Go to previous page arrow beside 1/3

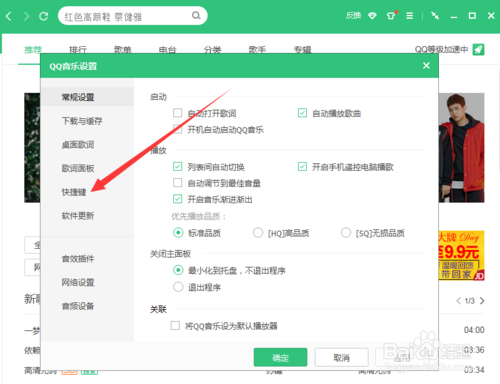pyautogui.click(x=459, y=301)
